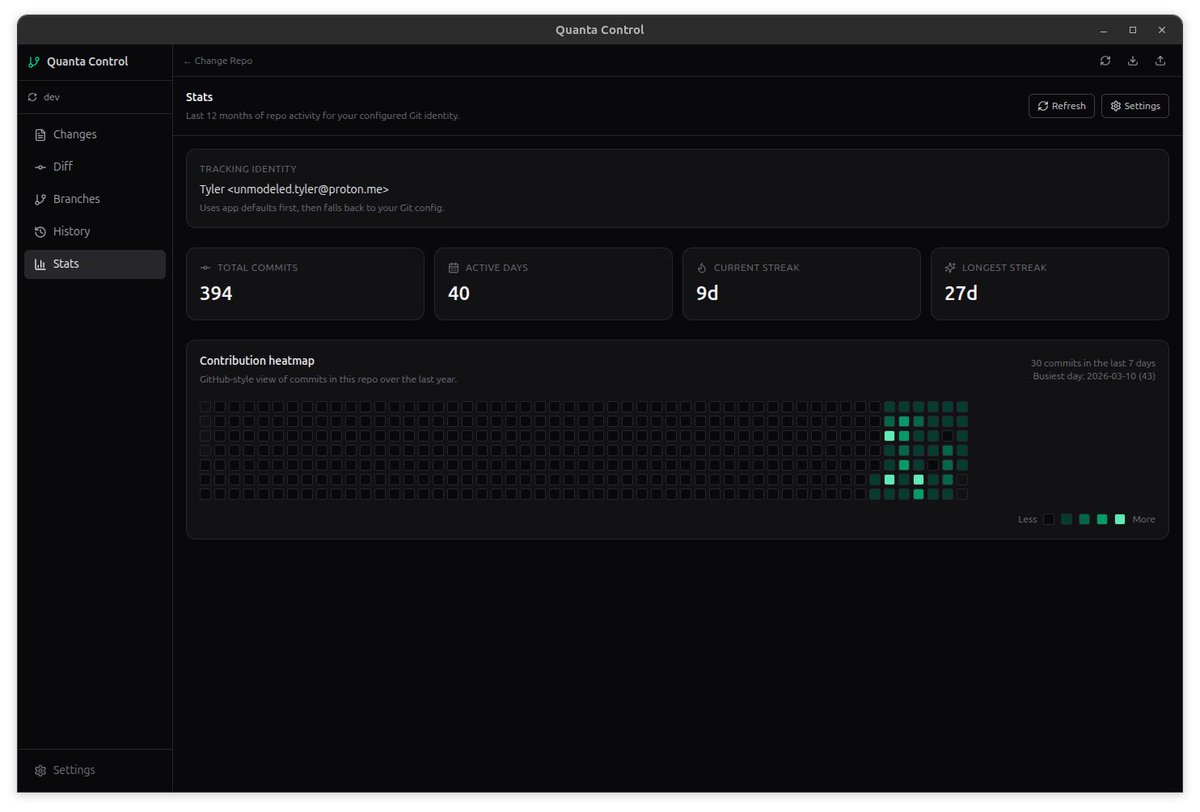Click the longest streak value 27d

click(x=961, y=294)
